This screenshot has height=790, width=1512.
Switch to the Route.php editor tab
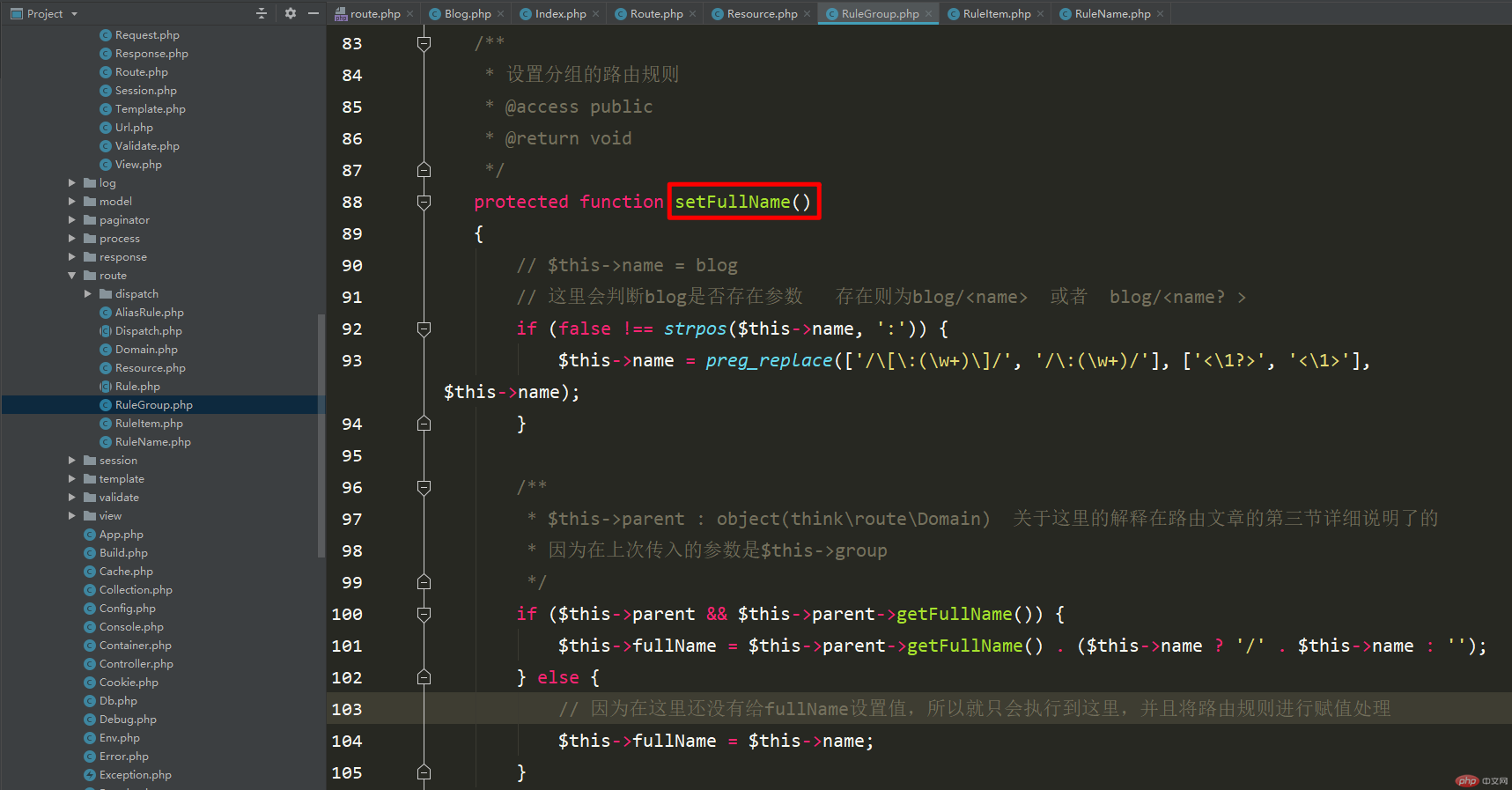[656, 13]
